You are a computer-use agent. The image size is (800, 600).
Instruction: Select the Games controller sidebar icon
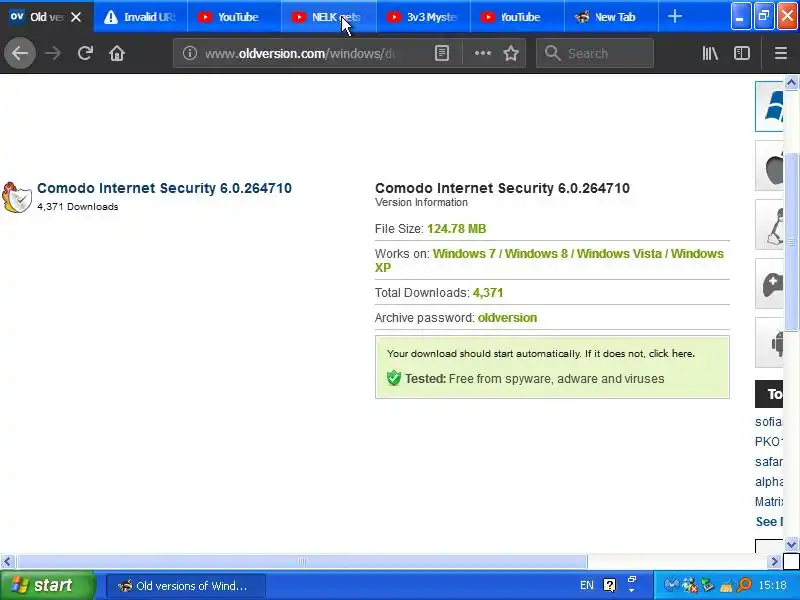pos(769,284)
